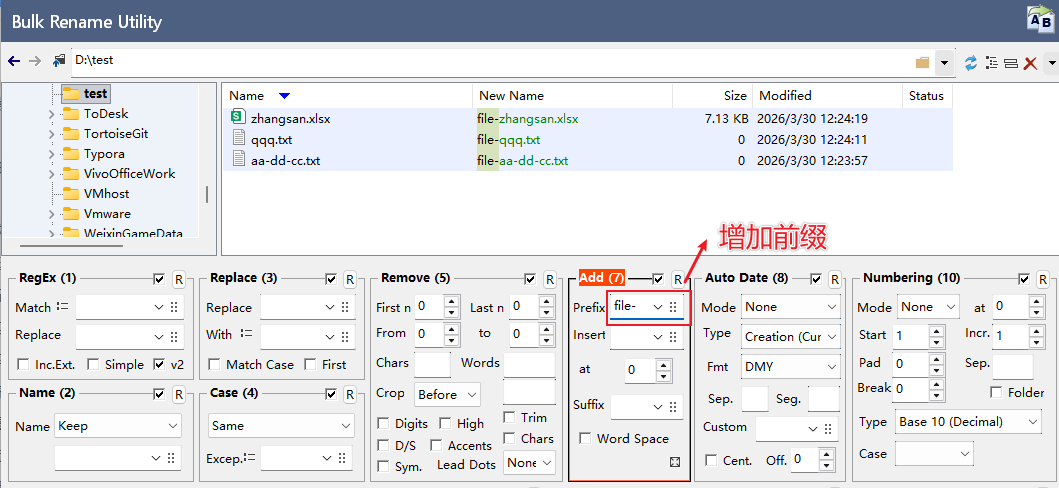The image size is (1059, 488).
Task: Click the up-folder icon beside path
Action: [x=59, y=61]
